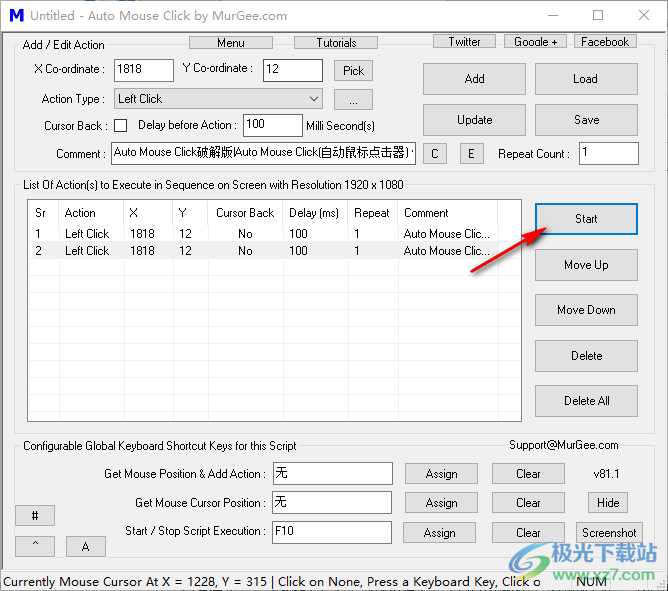Open the Twitter button
The height and width of the screenshot is (591, 668).
point(464,42)
